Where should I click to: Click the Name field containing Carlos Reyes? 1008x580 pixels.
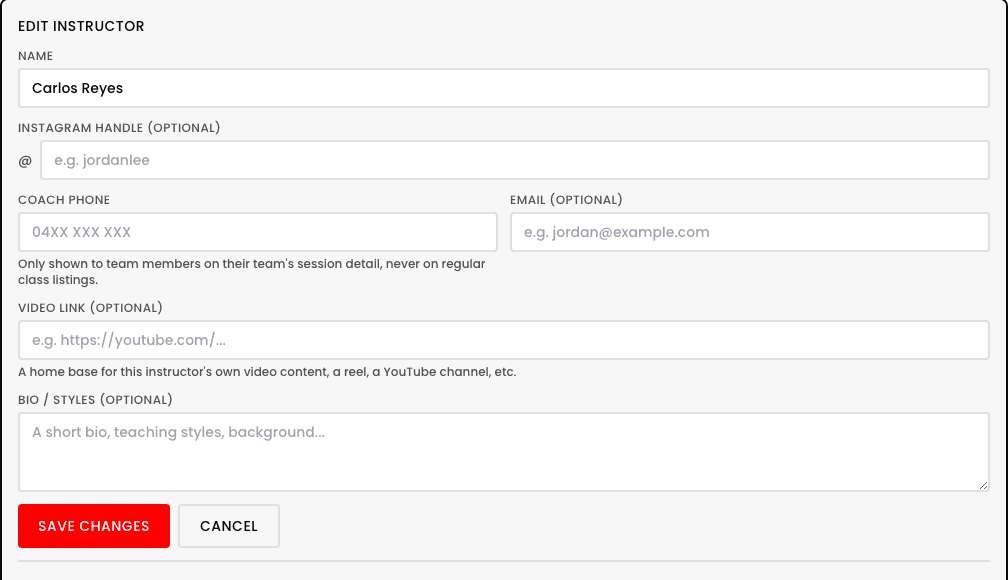[x=503, y=88]
